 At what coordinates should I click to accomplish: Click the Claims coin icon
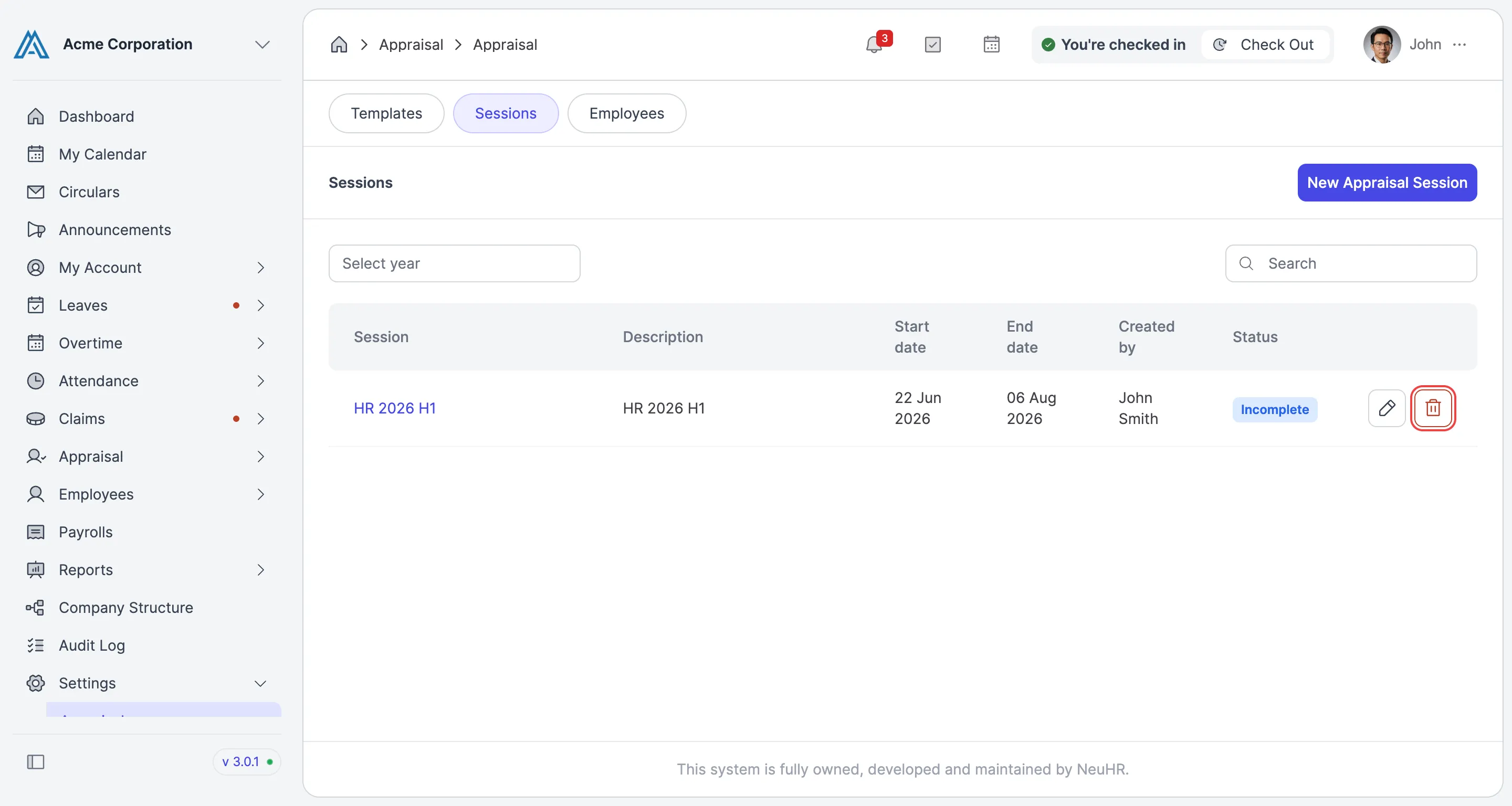pos(36,418)
